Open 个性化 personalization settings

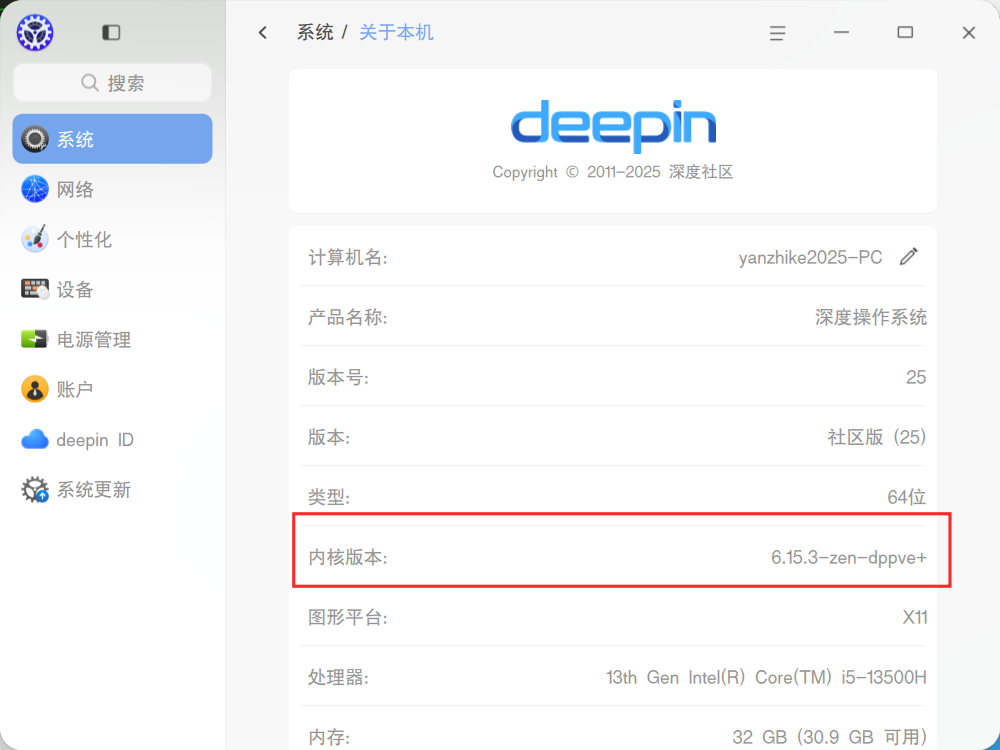[x=112, y=239]
